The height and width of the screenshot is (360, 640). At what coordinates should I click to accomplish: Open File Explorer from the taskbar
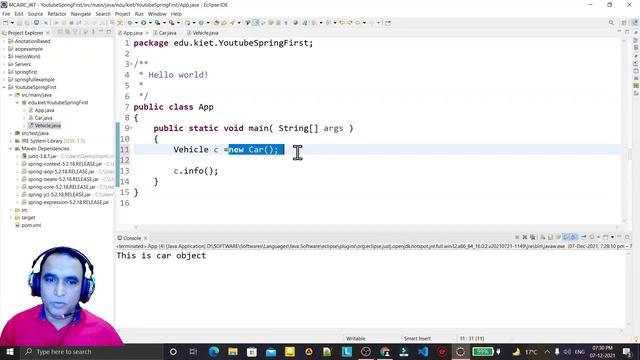pyautogui.click(x=233, y=351)
